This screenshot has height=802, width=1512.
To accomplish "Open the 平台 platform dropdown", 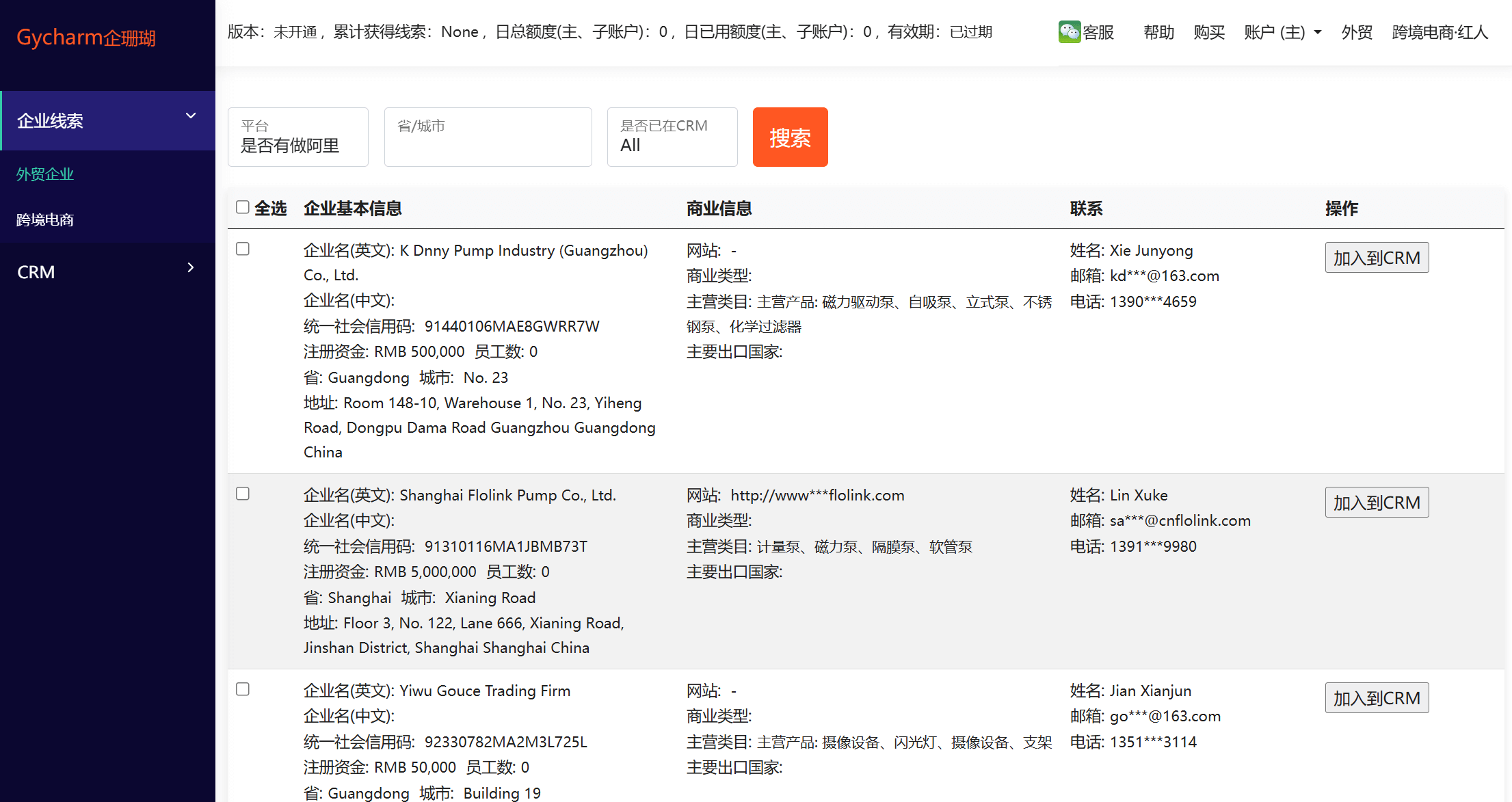I will [x=297, y=137].
